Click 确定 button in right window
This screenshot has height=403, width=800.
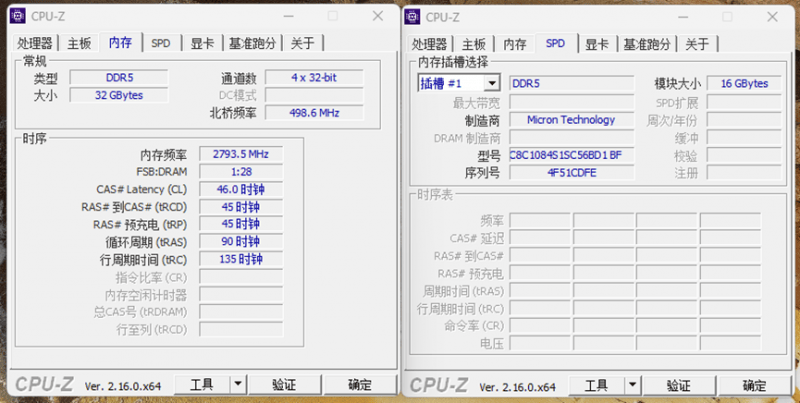(754, 385)
